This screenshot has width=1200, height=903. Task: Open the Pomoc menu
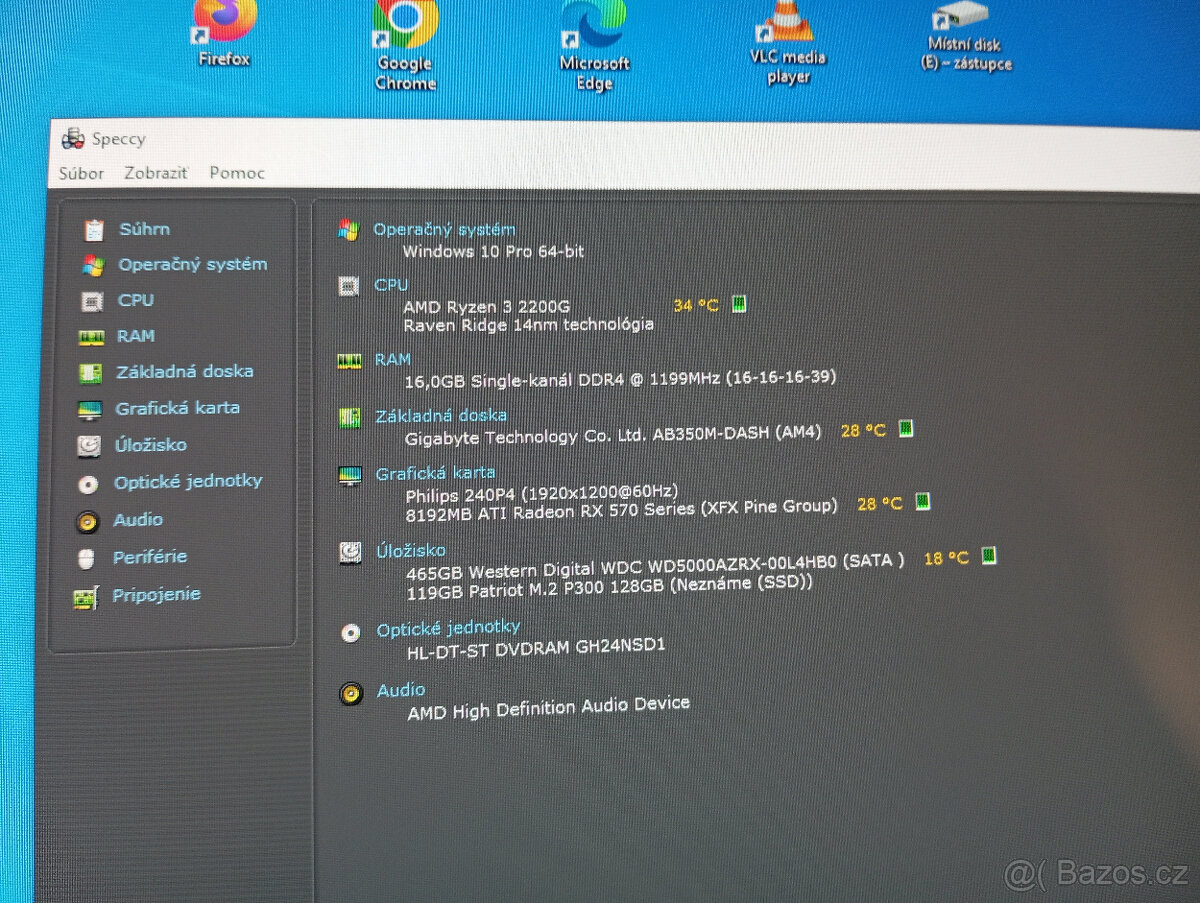[x=236, y=172]
